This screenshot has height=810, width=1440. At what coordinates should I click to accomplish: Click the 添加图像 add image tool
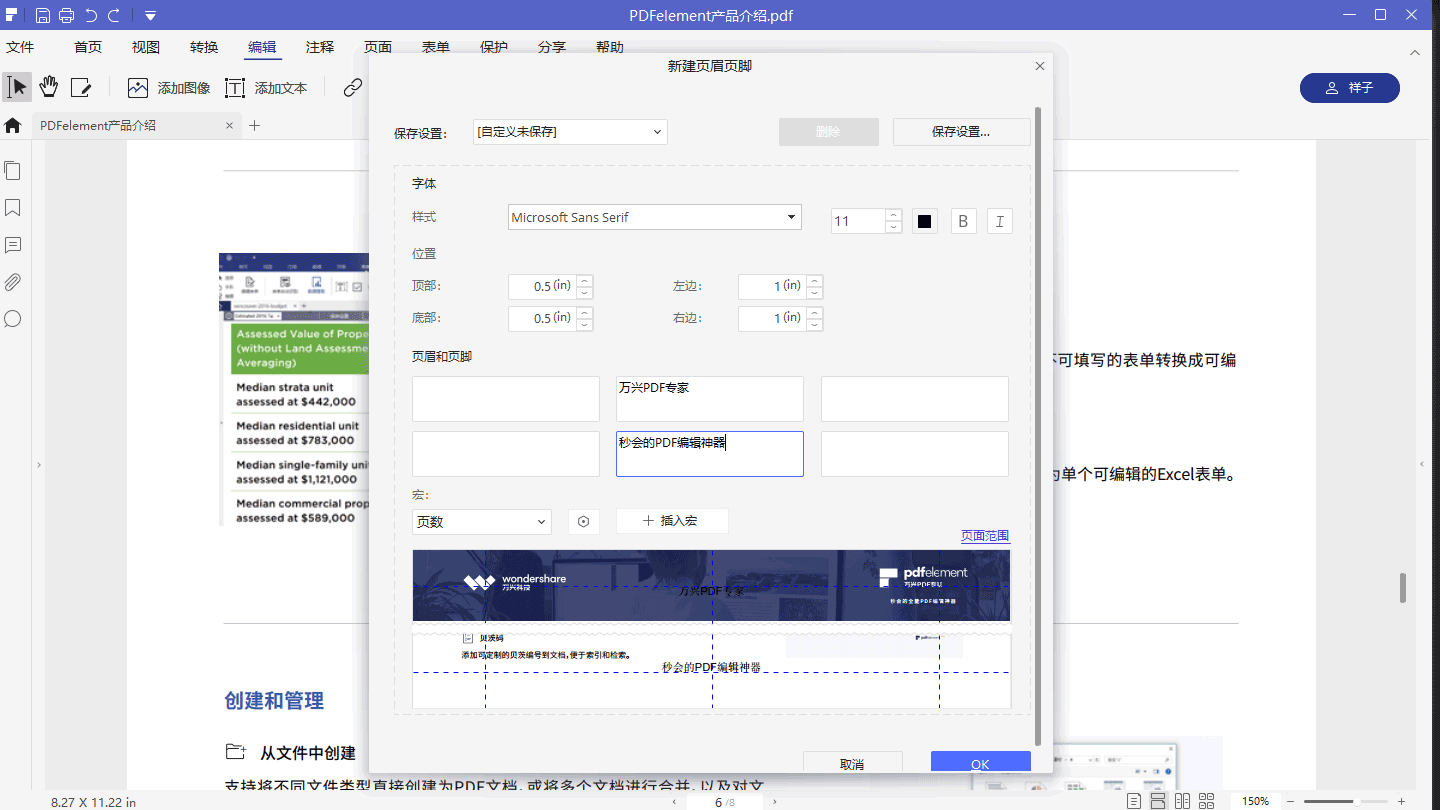coord(169,88)
